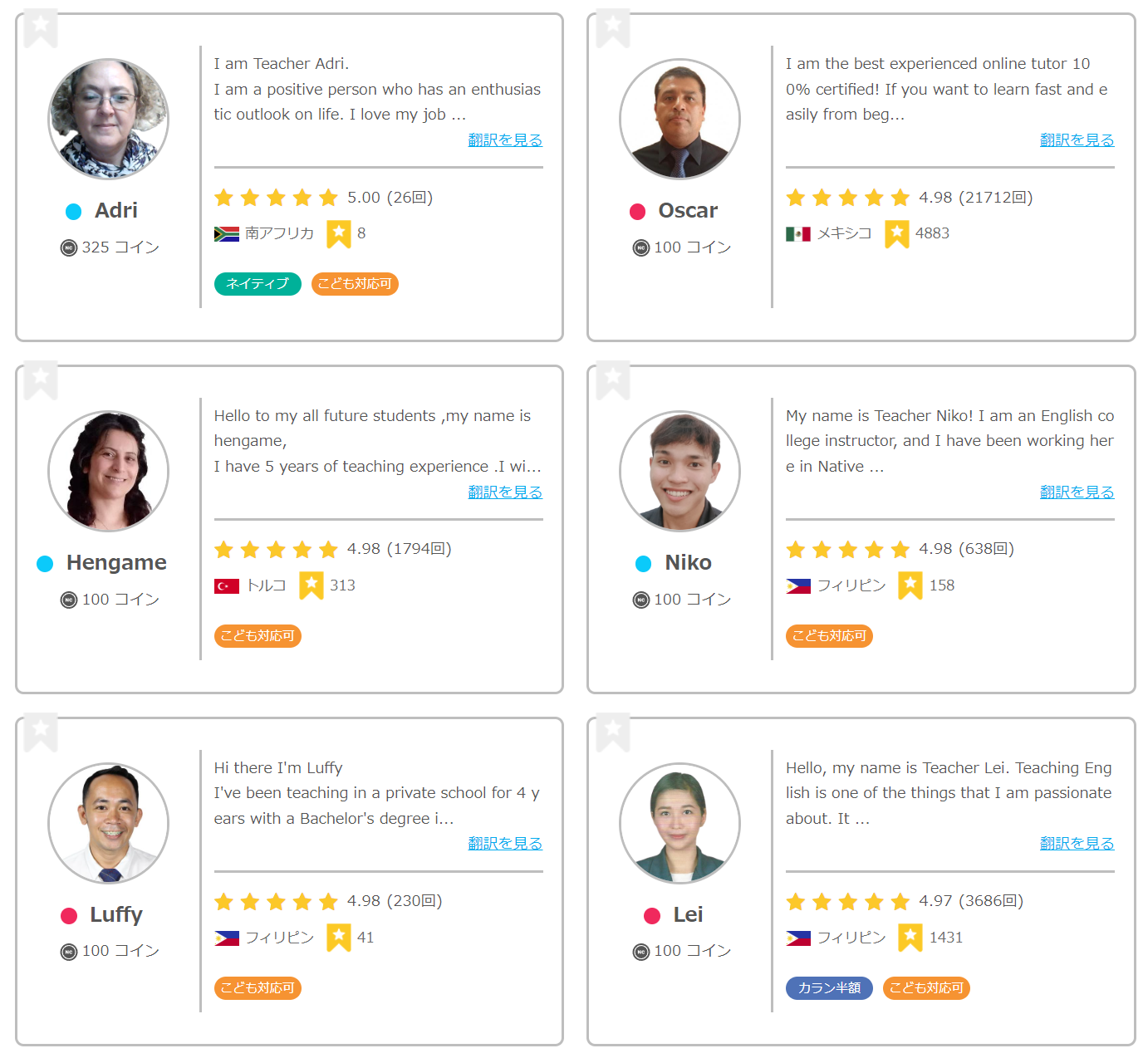Viewport: 1148px width, 1058px height.
Task: Open Oscar's profile picture
Action: (x=679, y=119)
